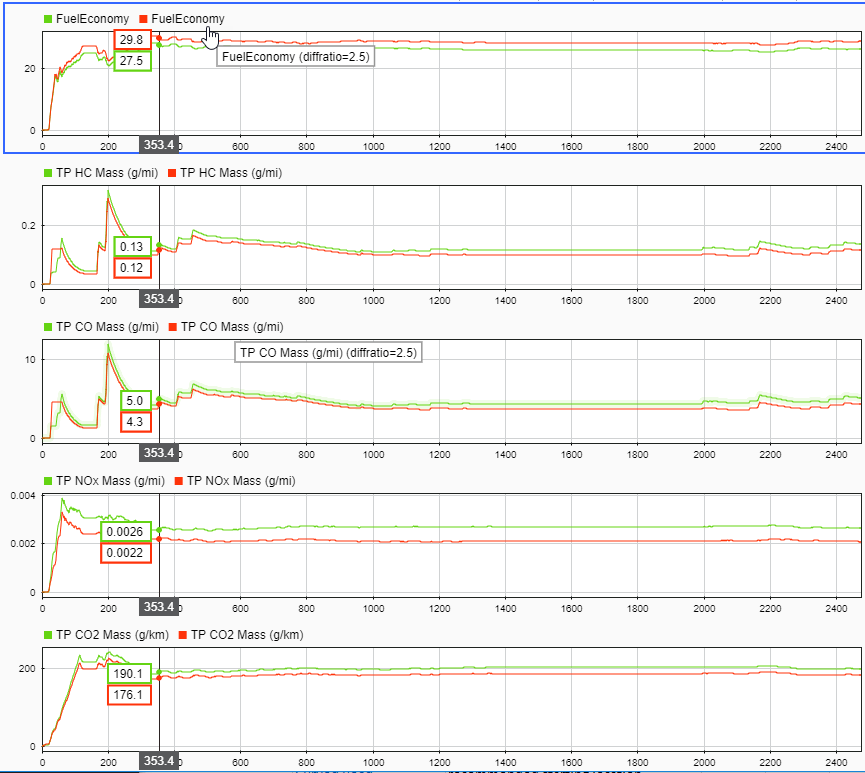Click the green FuelEconomy legend swatch
865x773 pixels.
coord(48,19)
